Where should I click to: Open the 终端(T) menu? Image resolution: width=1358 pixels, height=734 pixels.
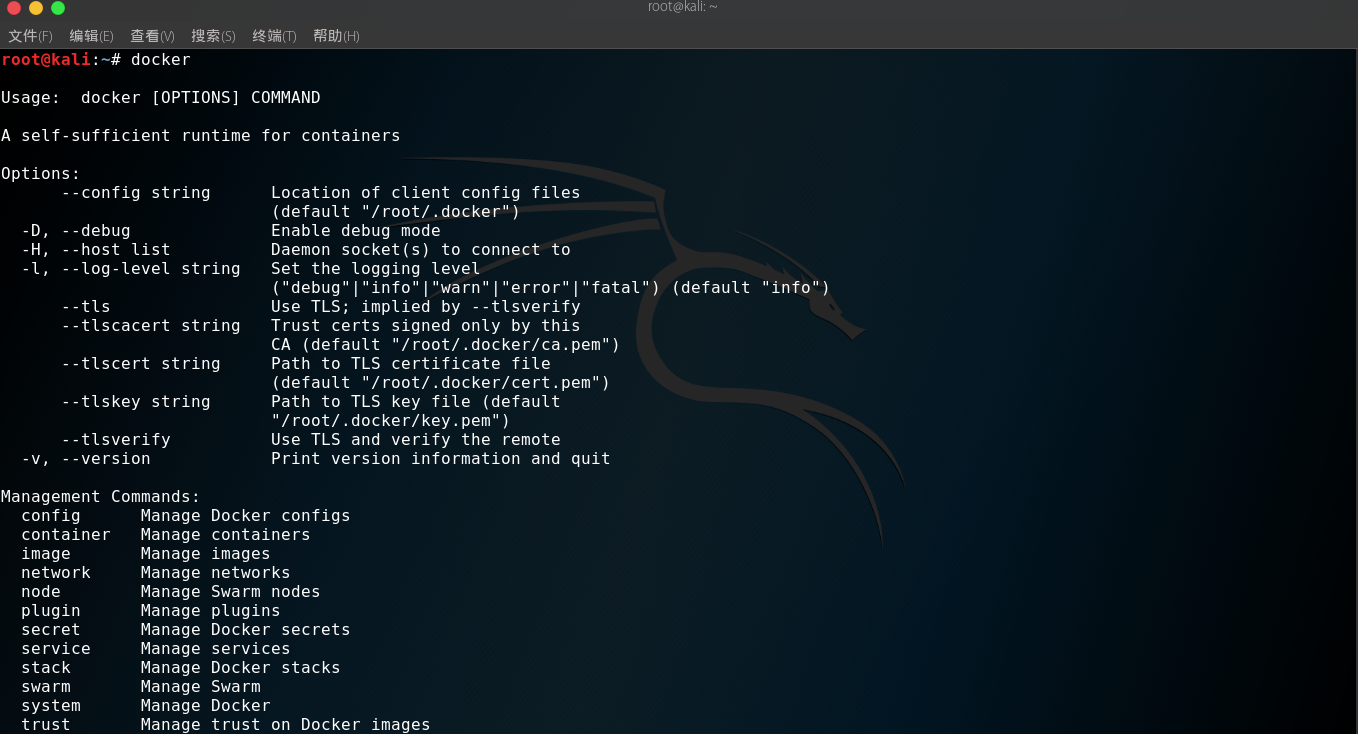[x=275, y=35]
